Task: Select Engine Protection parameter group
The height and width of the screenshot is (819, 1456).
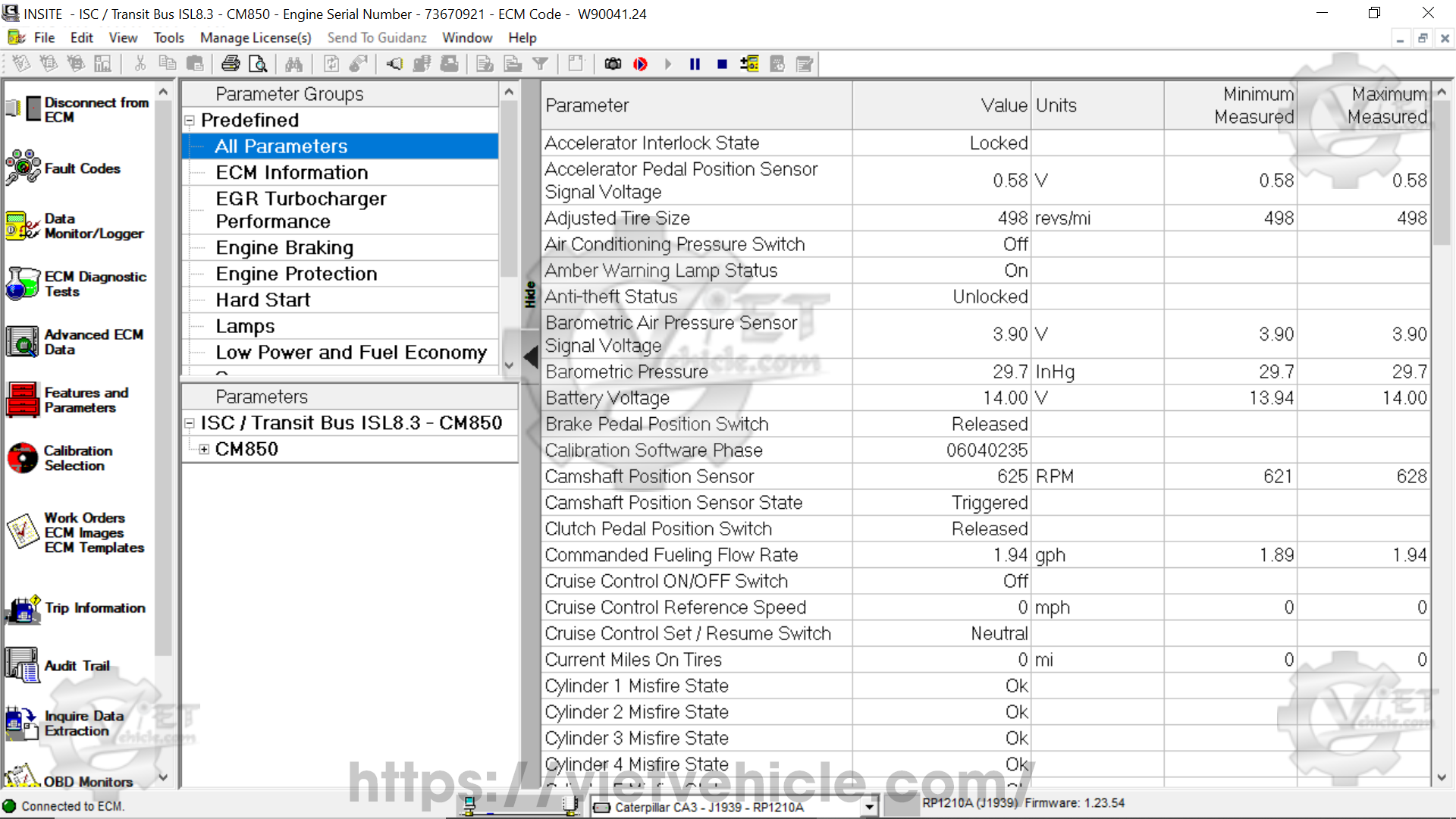Action: click(x=296, y=274)
